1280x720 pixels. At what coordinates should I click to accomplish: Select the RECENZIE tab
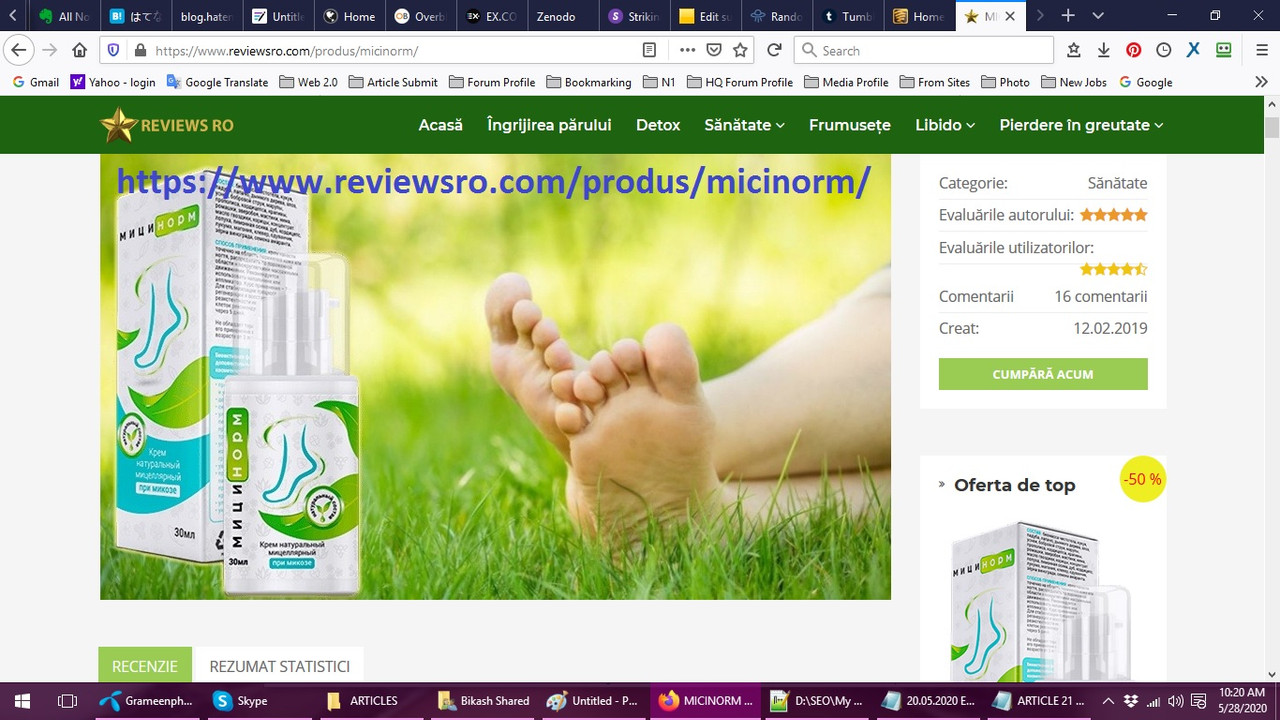(x=145, y=666)
